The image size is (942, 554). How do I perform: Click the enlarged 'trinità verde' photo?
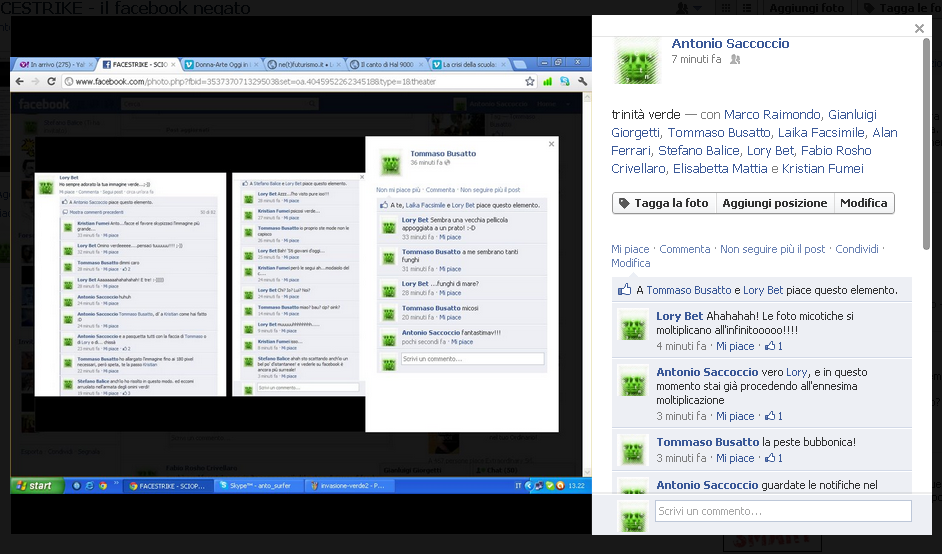(301, 275)
